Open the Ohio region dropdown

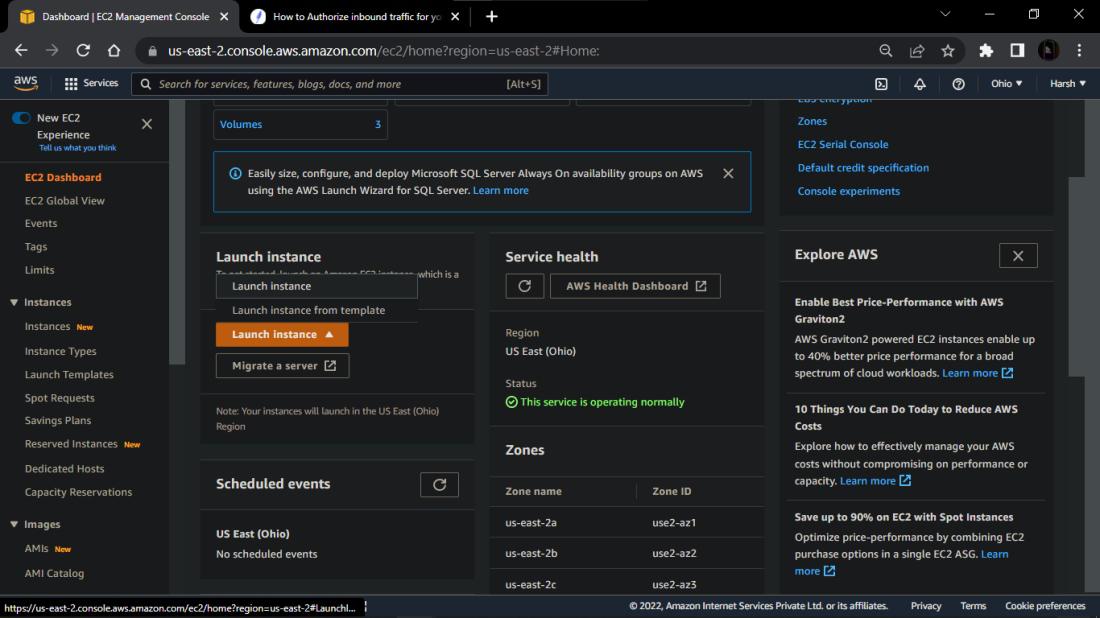[x=1006, y=84]
